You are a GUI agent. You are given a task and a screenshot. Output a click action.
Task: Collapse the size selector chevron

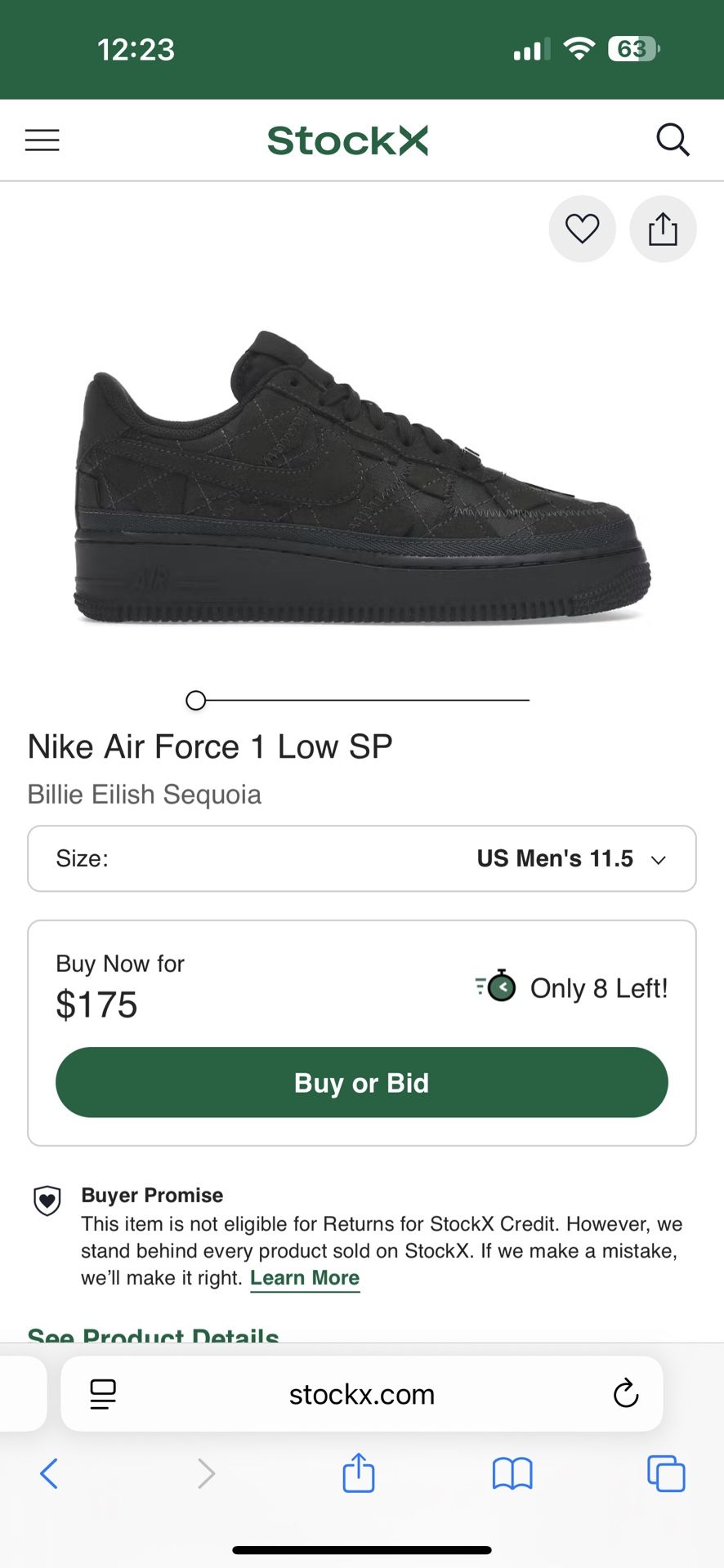click(x=659, y=858)
